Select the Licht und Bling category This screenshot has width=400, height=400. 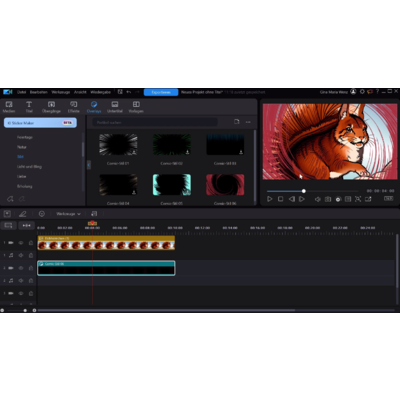point(29,166)
